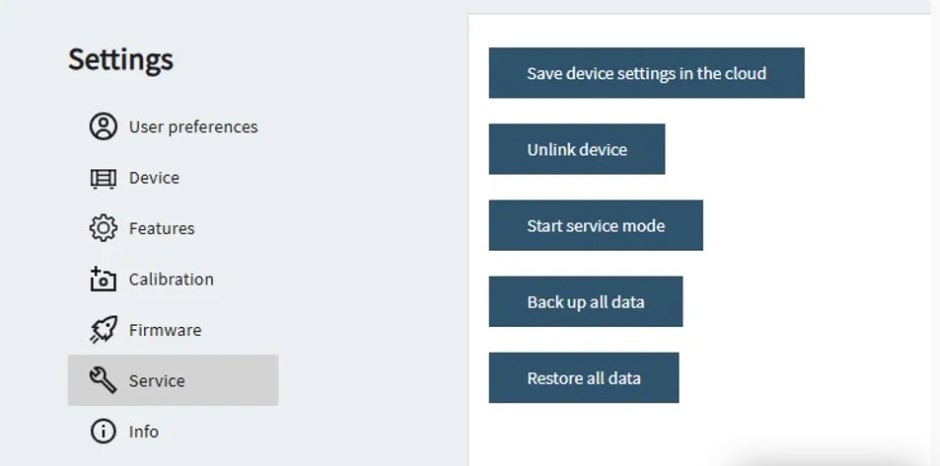Click the Settings heading text

(121, 60)
